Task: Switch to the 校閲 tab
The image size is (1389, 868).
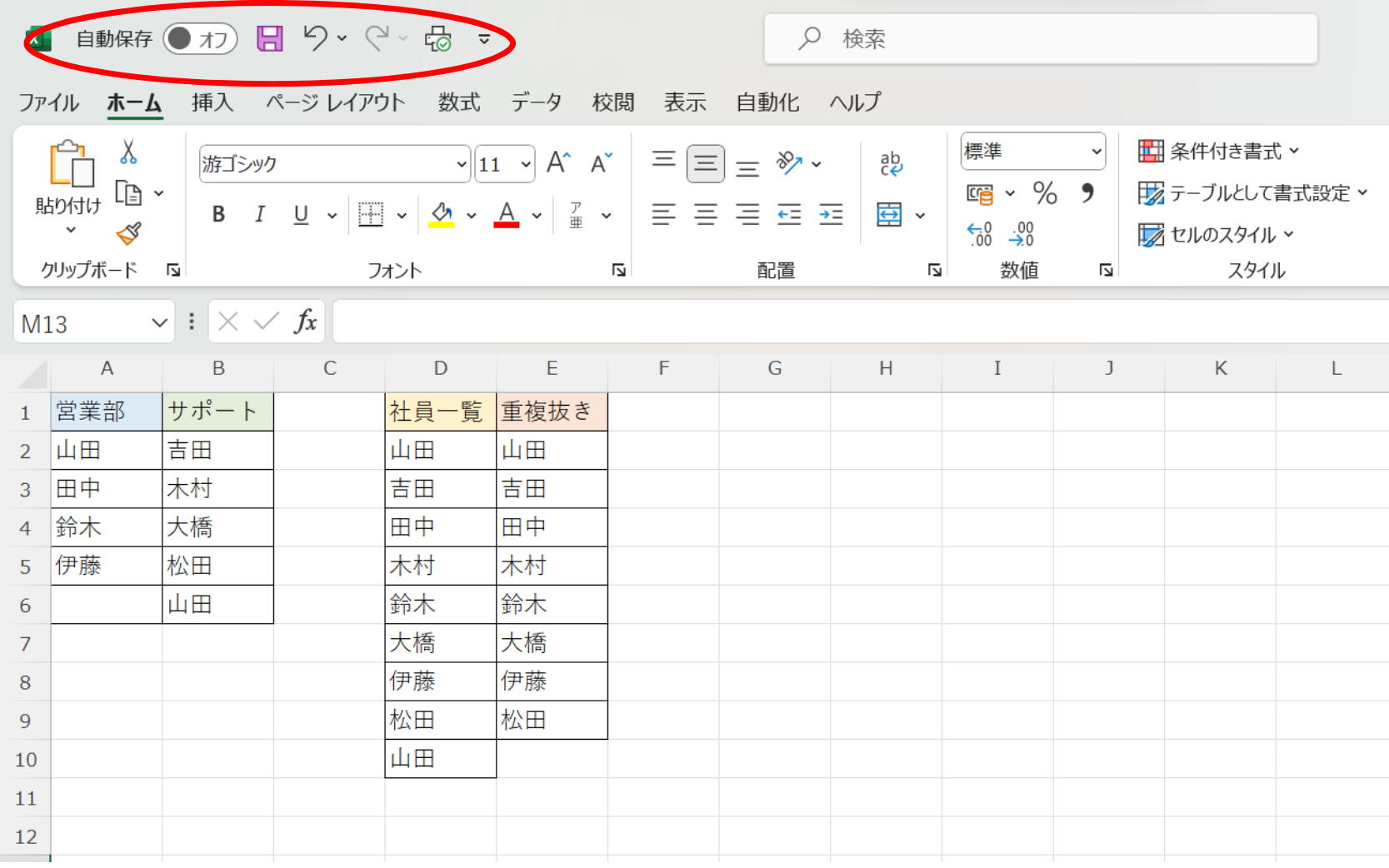Action: [x=613, y=102]
